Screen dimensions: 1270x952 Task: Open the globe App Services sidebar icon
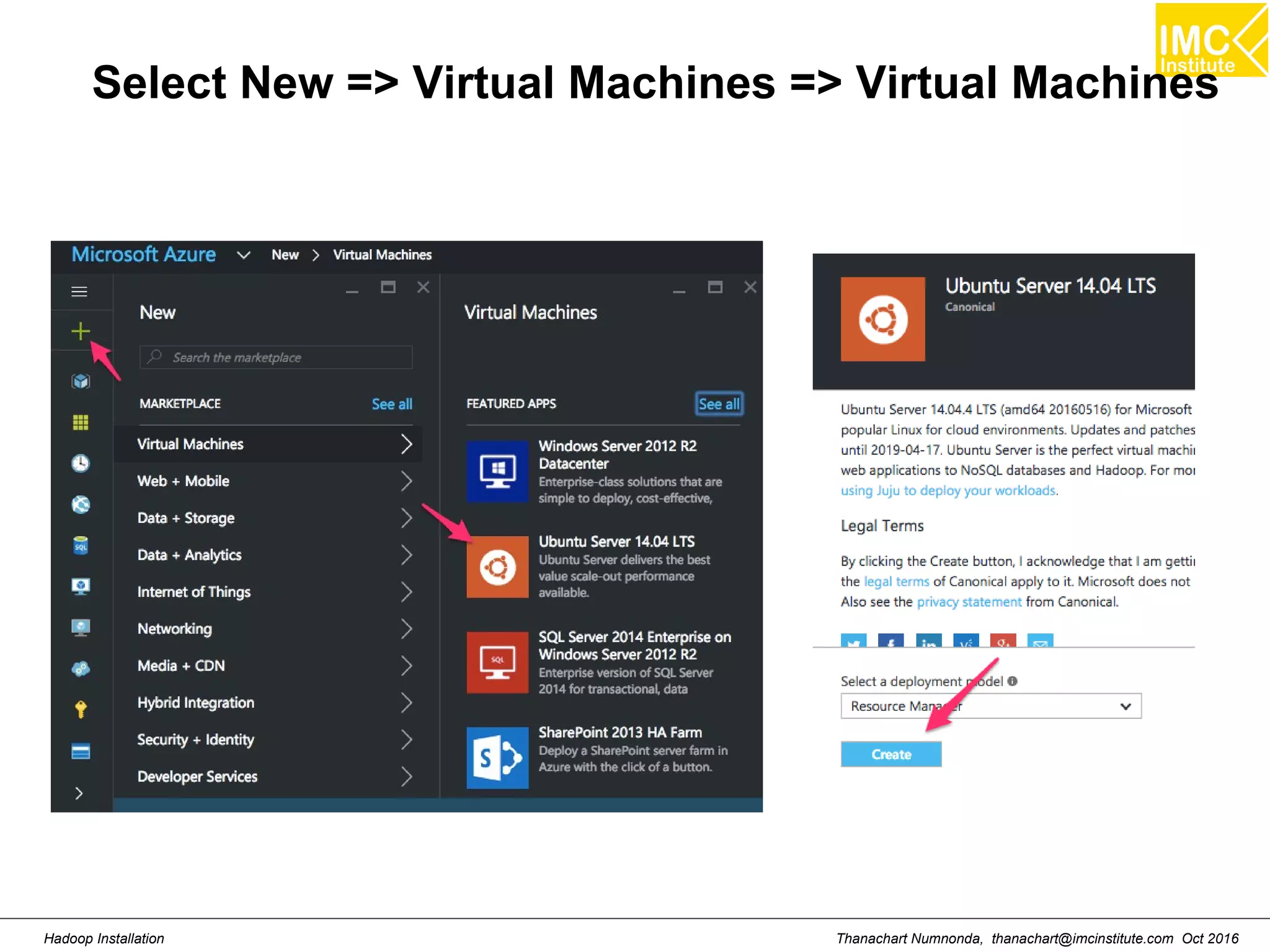(81, 505)
